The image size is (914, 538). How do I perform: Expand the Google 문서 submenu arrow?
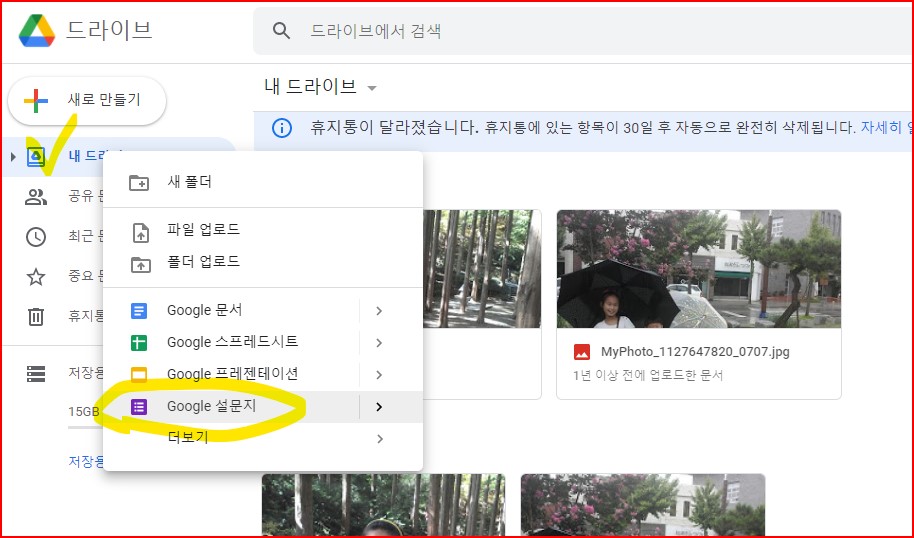[x=379, y=311]
